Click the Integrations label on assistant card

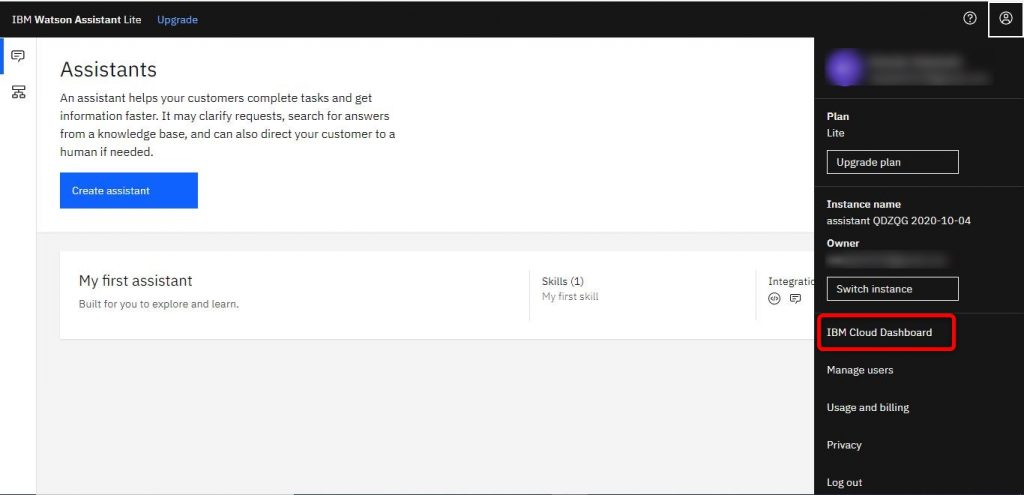pyautogui.click(x=791, y=281)
